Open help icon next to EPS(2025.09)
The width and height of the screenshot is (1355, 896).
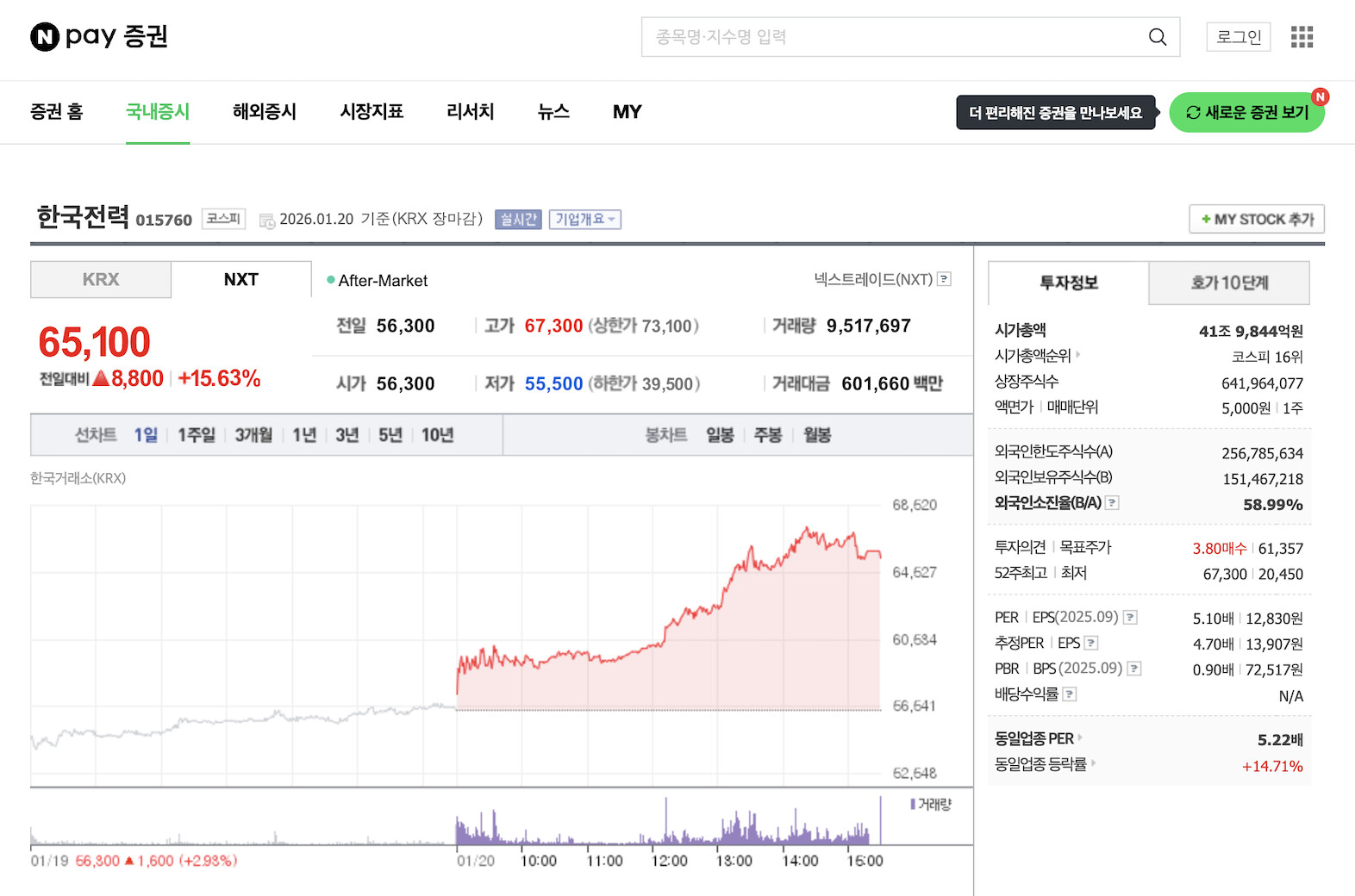1131,618
